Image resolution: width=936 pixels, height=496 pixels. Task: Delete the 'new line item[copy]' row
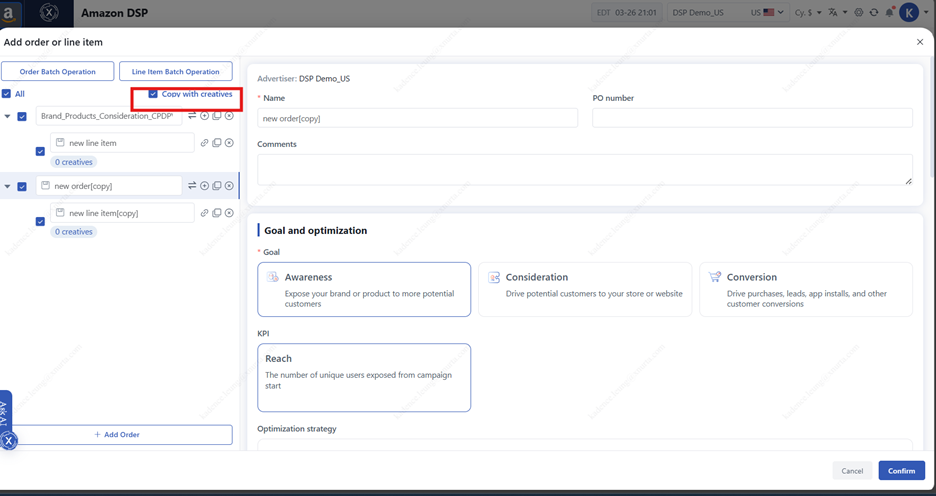click(229, 213)
